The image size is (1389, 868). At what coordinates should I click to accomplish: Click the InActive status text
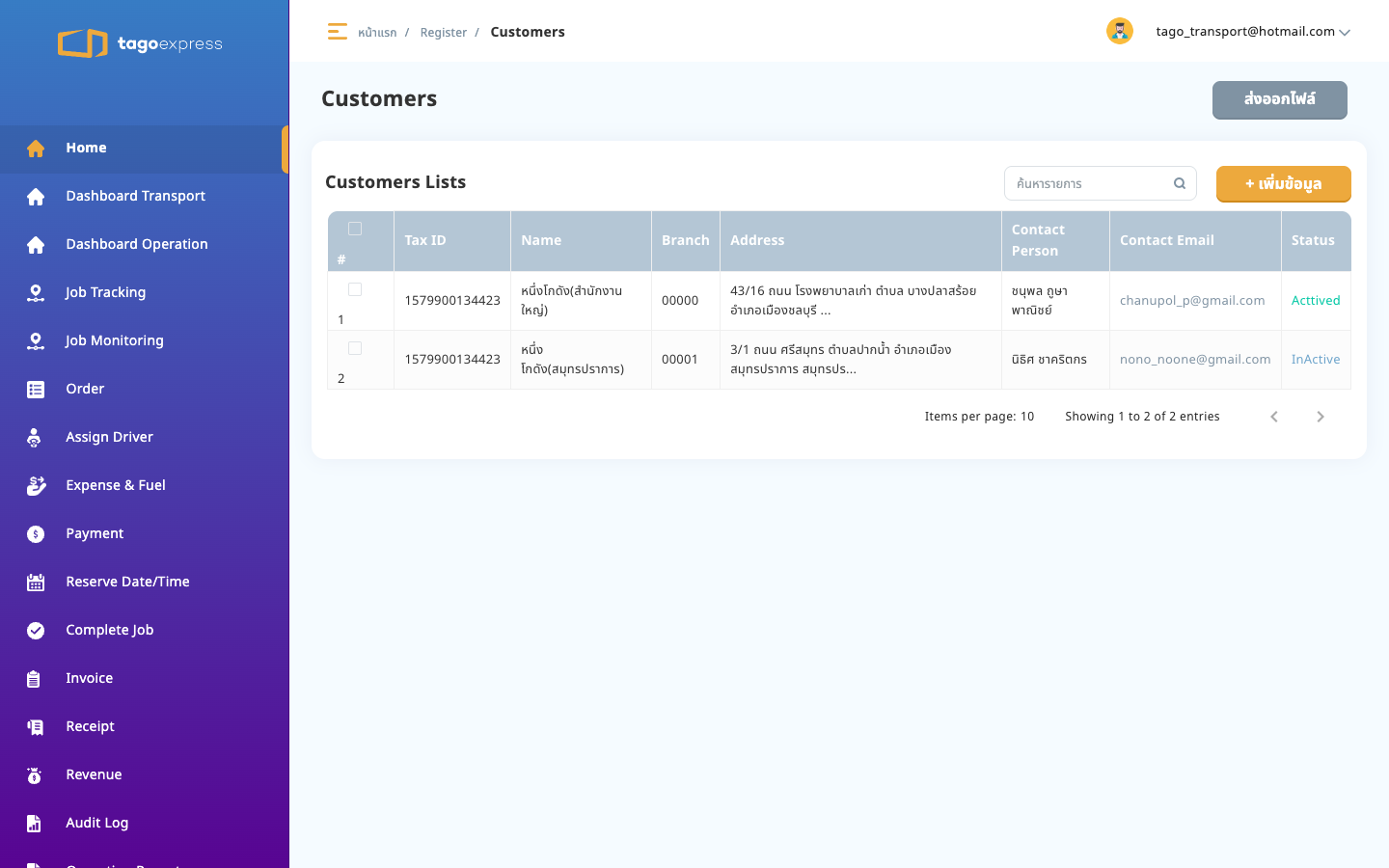1316,360
